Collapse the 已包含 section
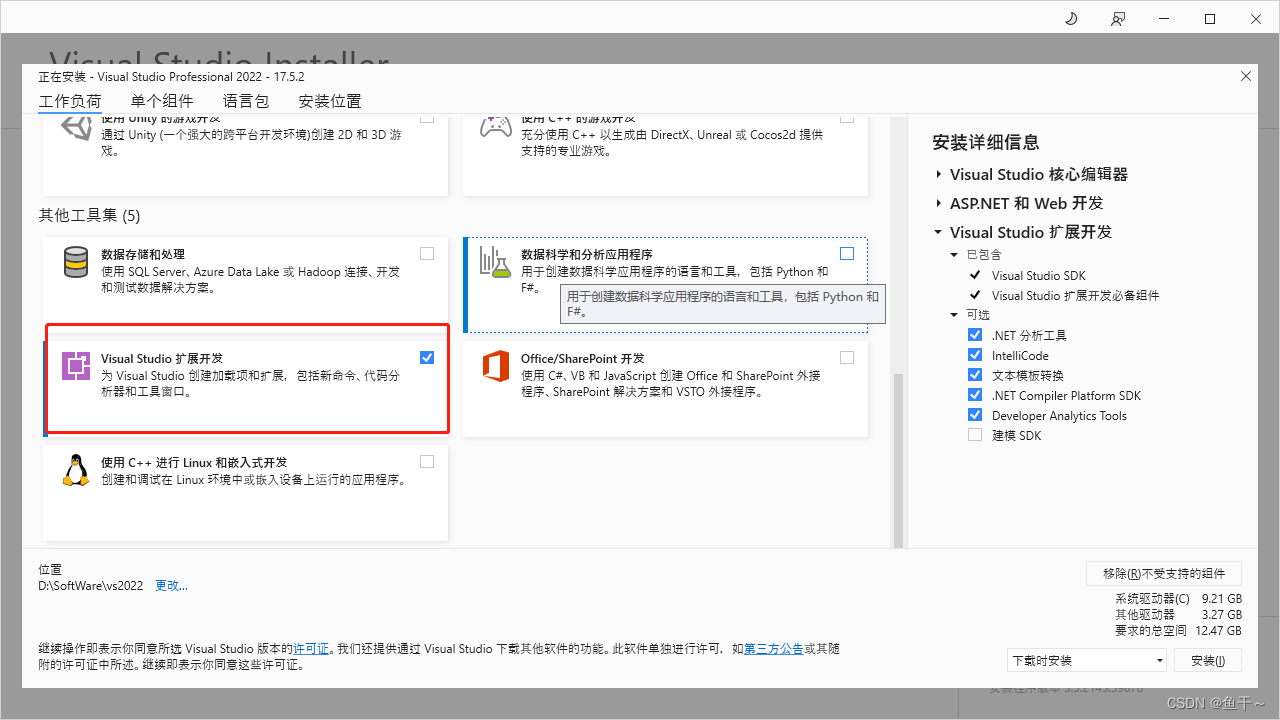This screenshot has width=1280, height=720. coord(955,255)
